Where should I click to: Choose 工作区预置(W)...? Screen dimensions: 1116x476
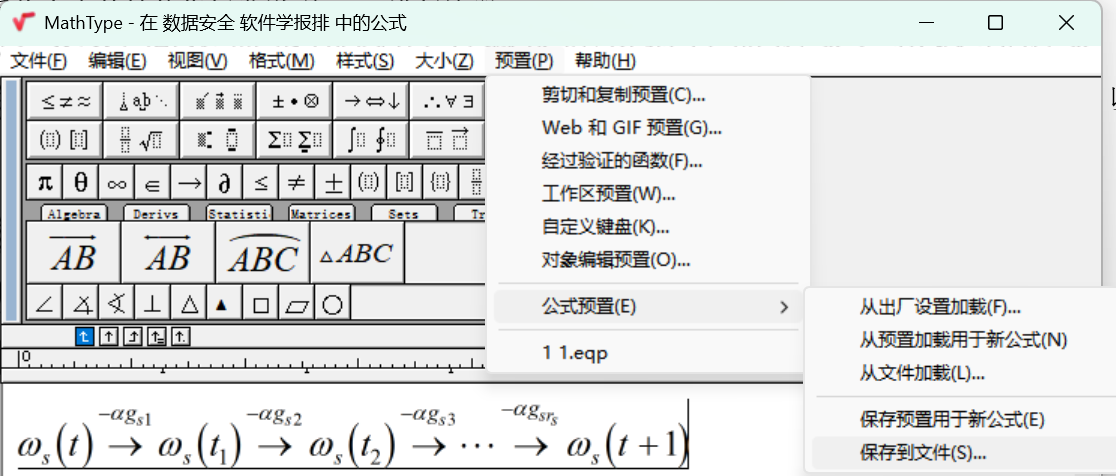648,194
